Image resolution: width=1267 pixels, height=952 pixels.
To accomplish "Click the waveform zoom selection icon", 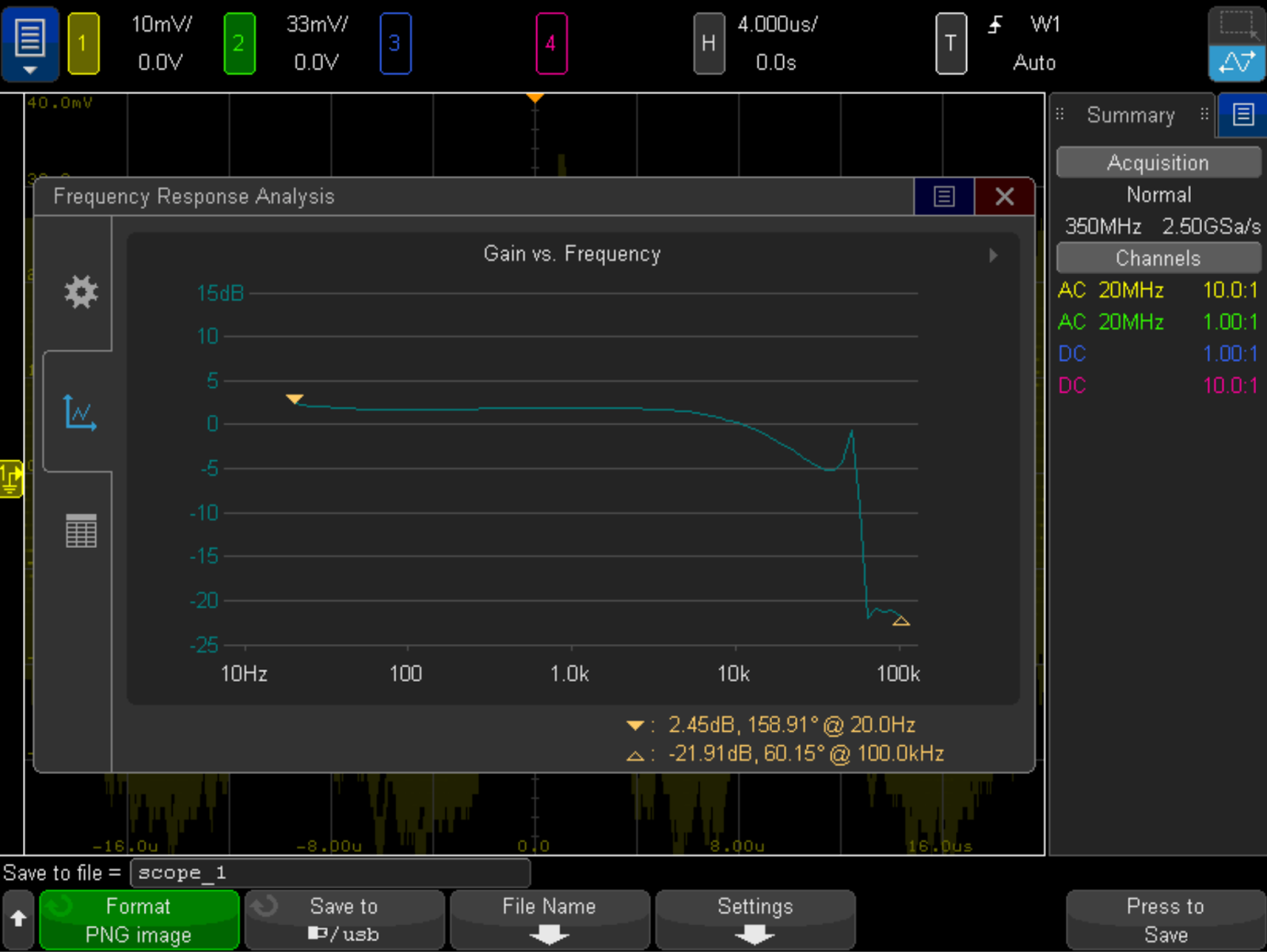I will pos(1236,24).
